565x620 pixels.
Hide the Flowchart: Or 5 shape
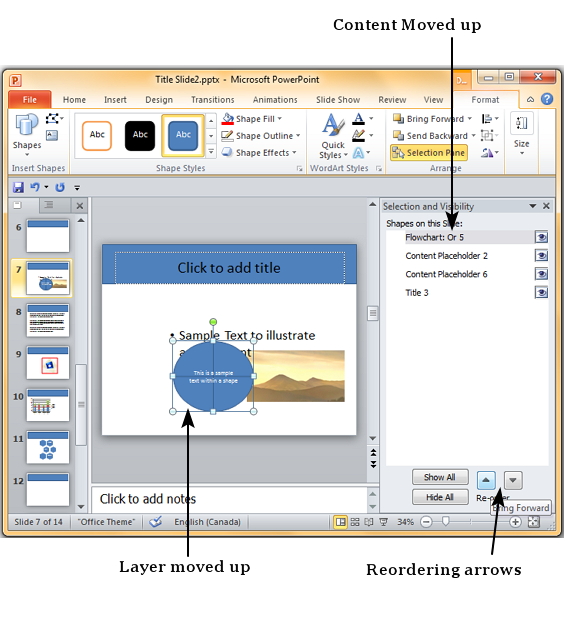click(541, 237)
